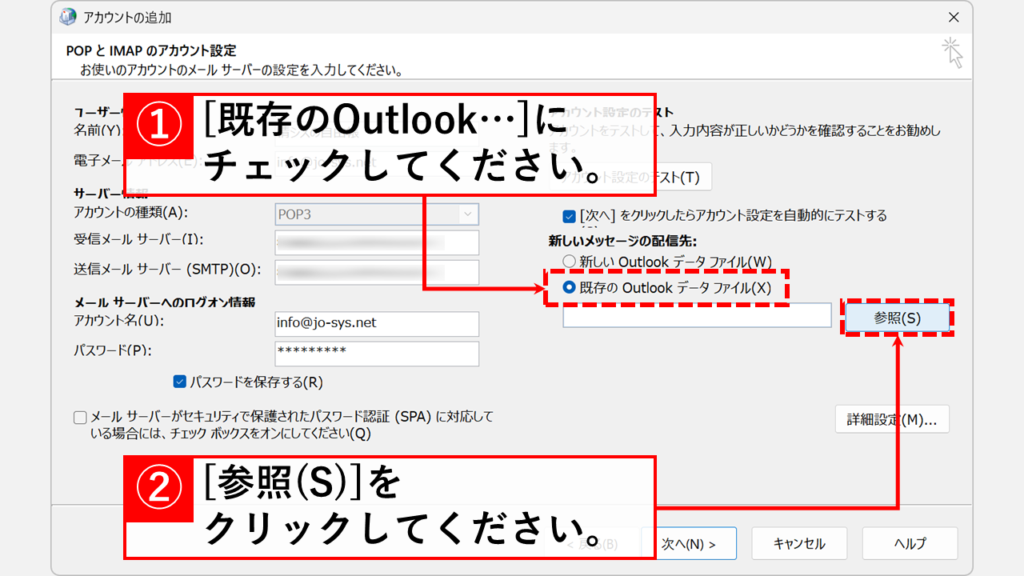The width and height of the screenshot is (1024, 576).
Task: Click the existing data file path field
Action: pos(697,315)
